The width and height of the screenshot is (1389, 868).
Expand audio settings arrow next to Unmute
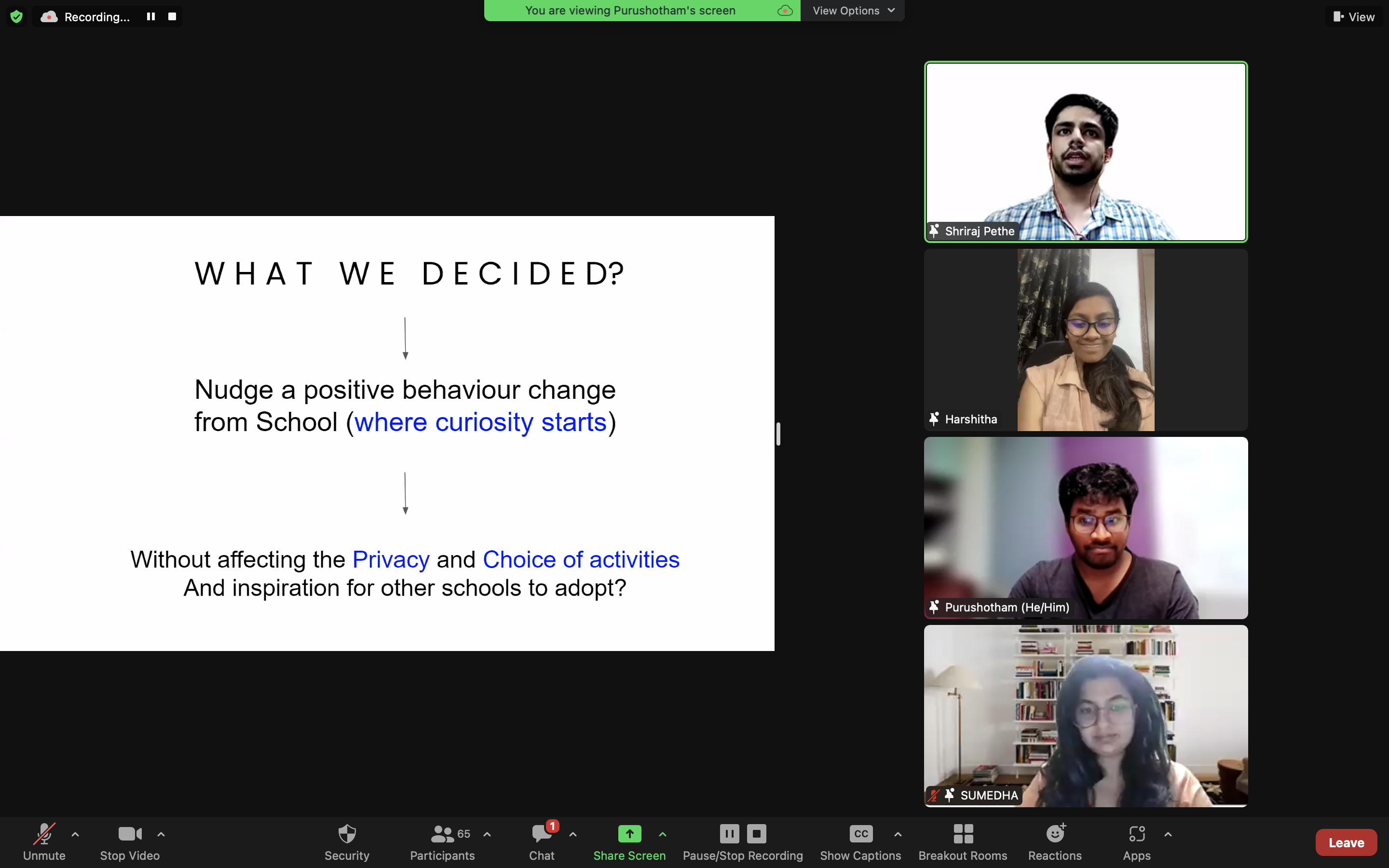pyautogui.click(x=75, y=834)
